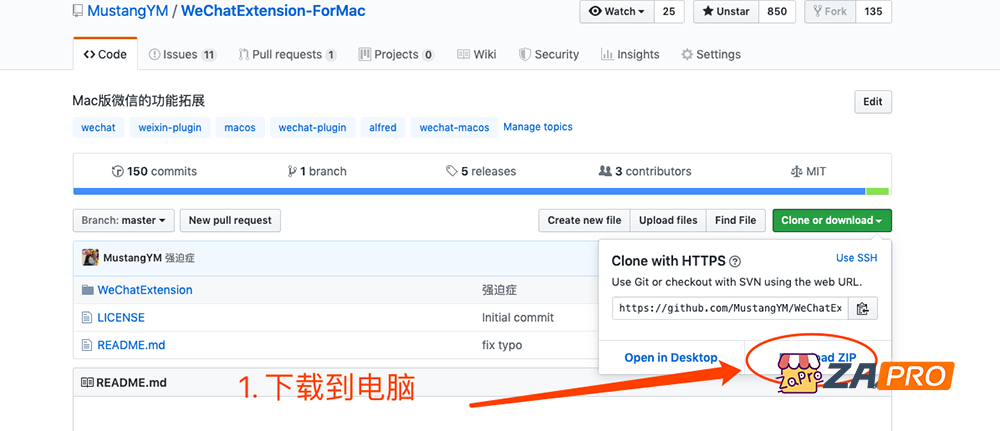The height and width of the screenshot is (431, 1000).
Task: Fork this repository
Action: (x=830, y=11)
